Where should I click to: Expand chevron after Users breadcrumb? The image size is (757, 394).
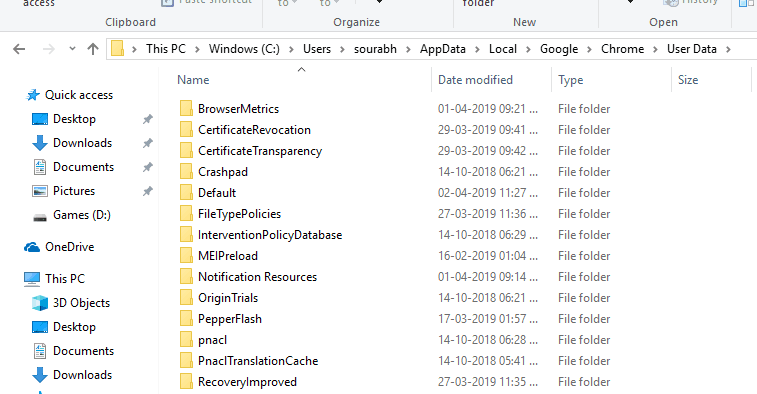342,49
